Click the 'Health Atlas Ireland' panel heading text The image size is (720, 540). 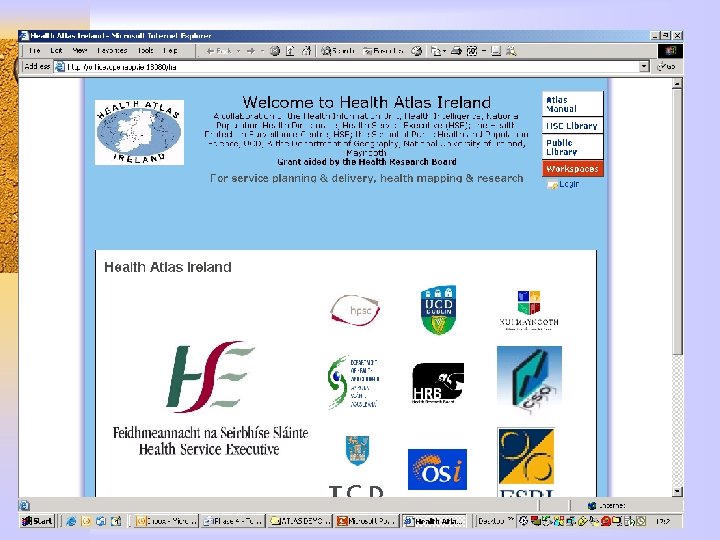coord(168,267)
